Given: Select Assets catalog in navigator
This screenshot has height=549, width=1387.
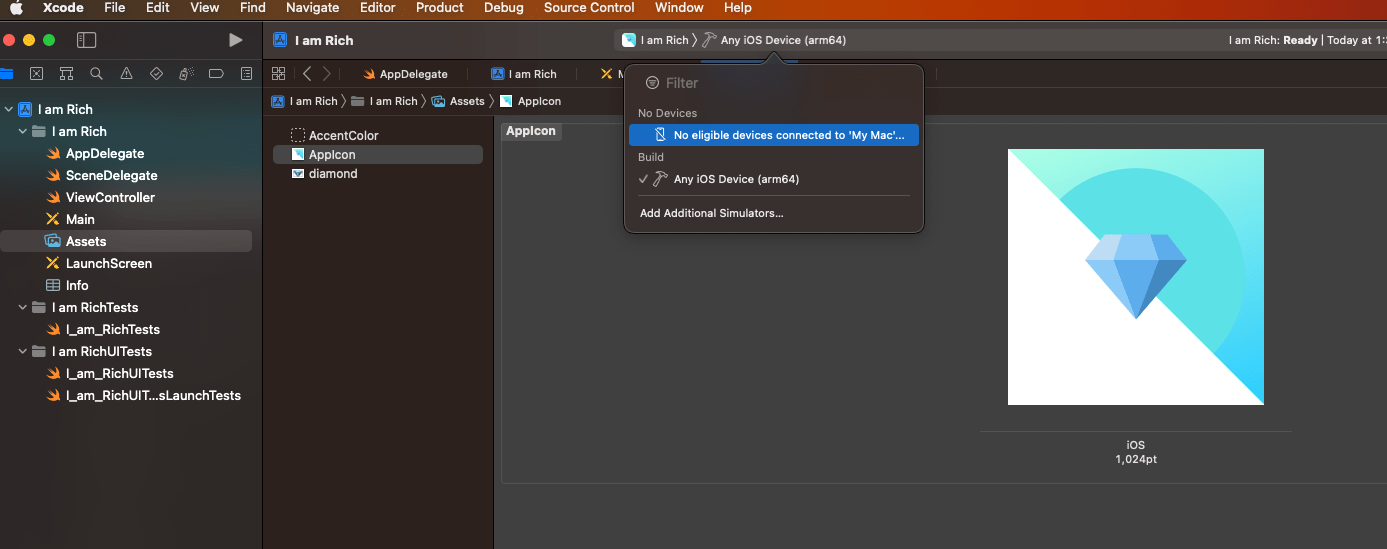Looking at the screenshot, I should pos(126,241).
